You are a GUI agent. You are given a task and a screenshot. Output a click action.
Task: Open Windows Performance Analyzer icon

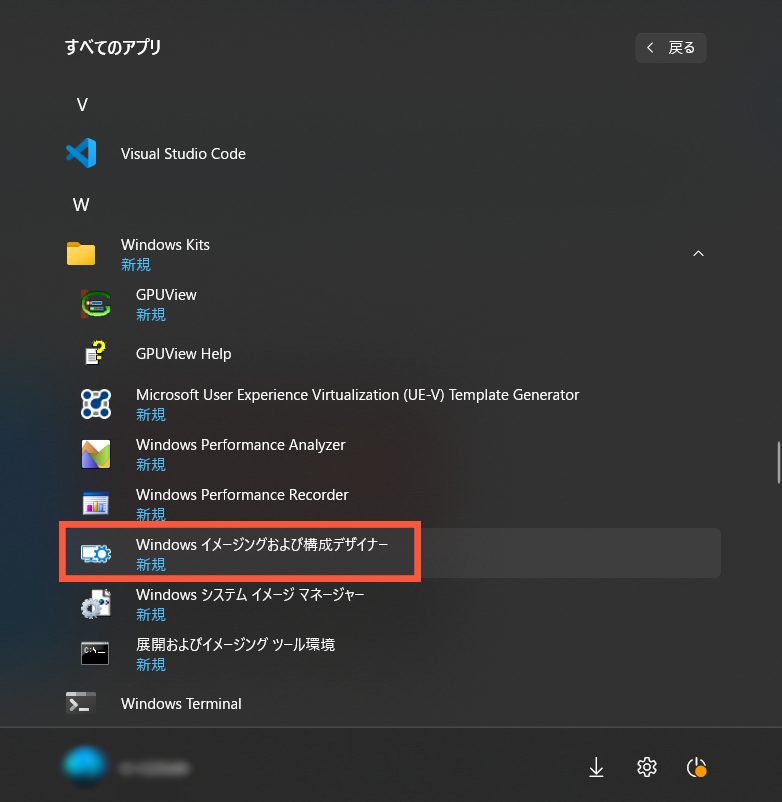coord(96,454)
